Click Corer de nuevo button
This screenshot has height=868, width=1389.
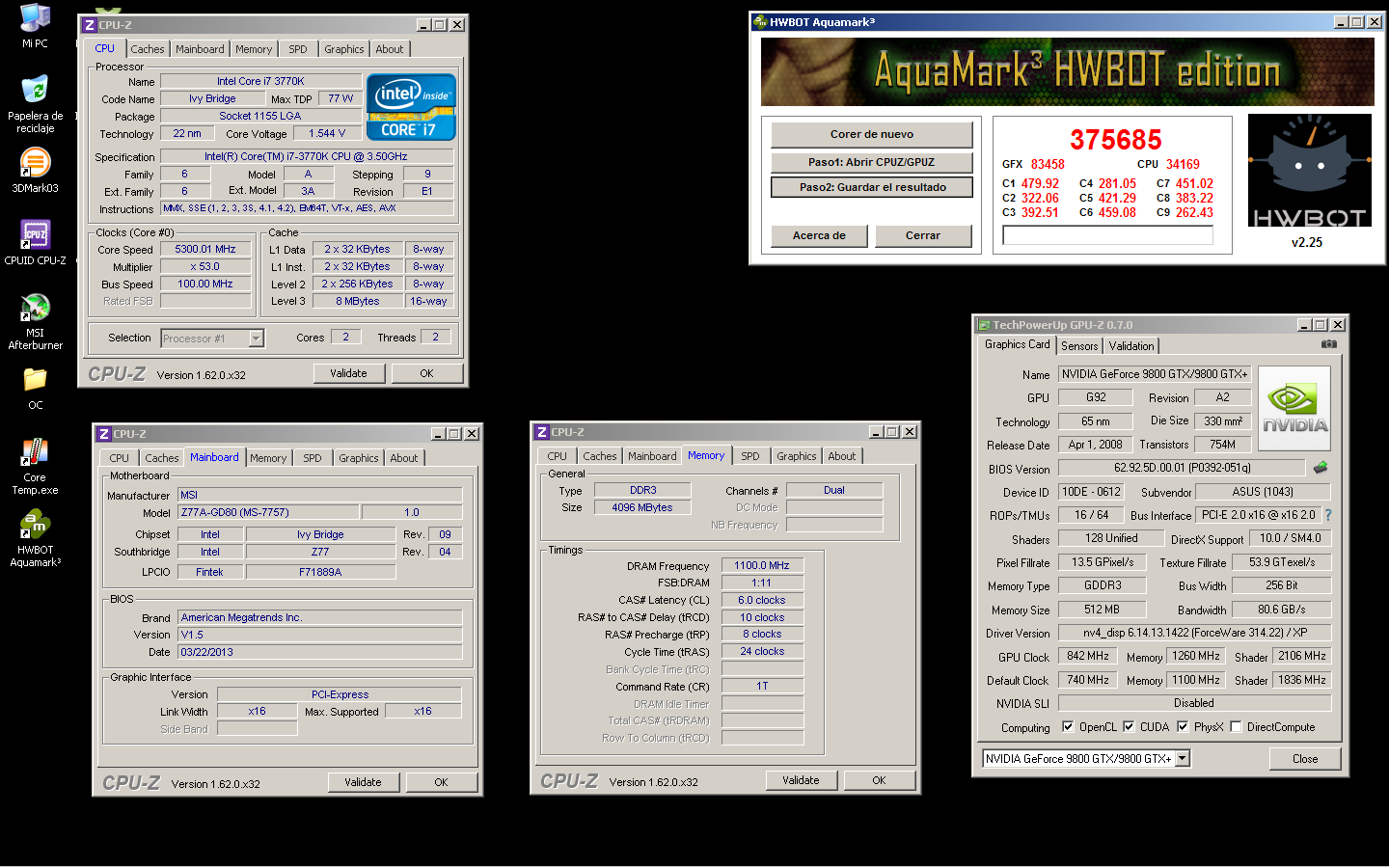tap(872, 134)
